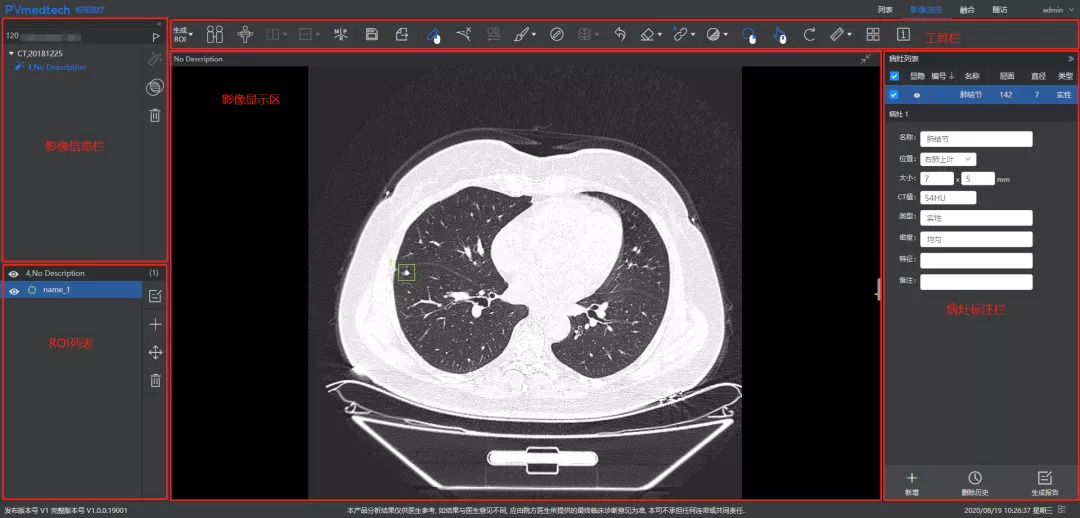
Task: Select the brush drawing tool
Action: (521, 35)
